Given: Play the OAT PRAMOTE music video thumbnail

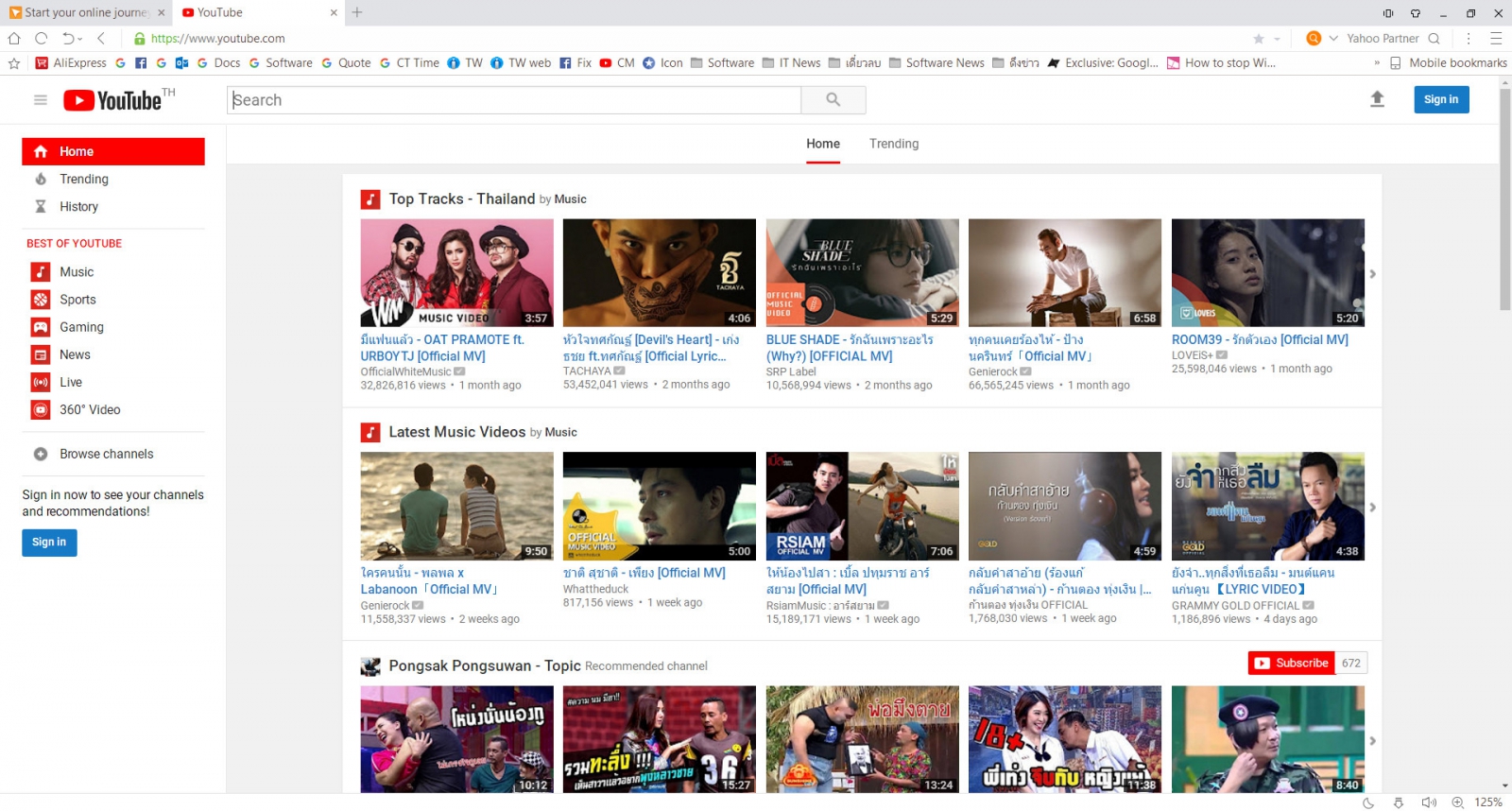Looking at the screenshot, I should [x=457, y=273].
